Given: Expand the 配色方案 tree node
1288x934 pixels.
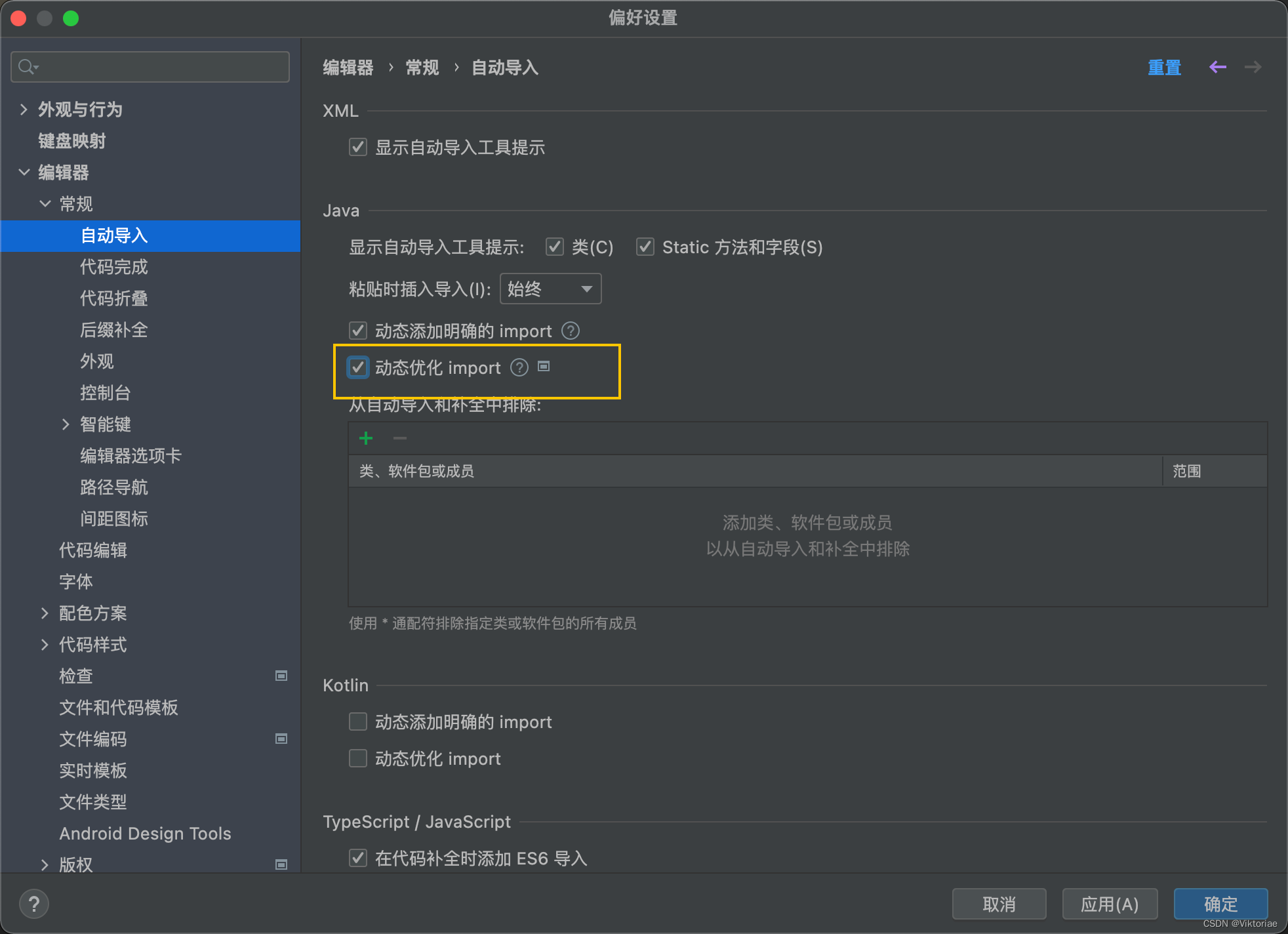Looking at the screenshot, I should tap(45, 613).
